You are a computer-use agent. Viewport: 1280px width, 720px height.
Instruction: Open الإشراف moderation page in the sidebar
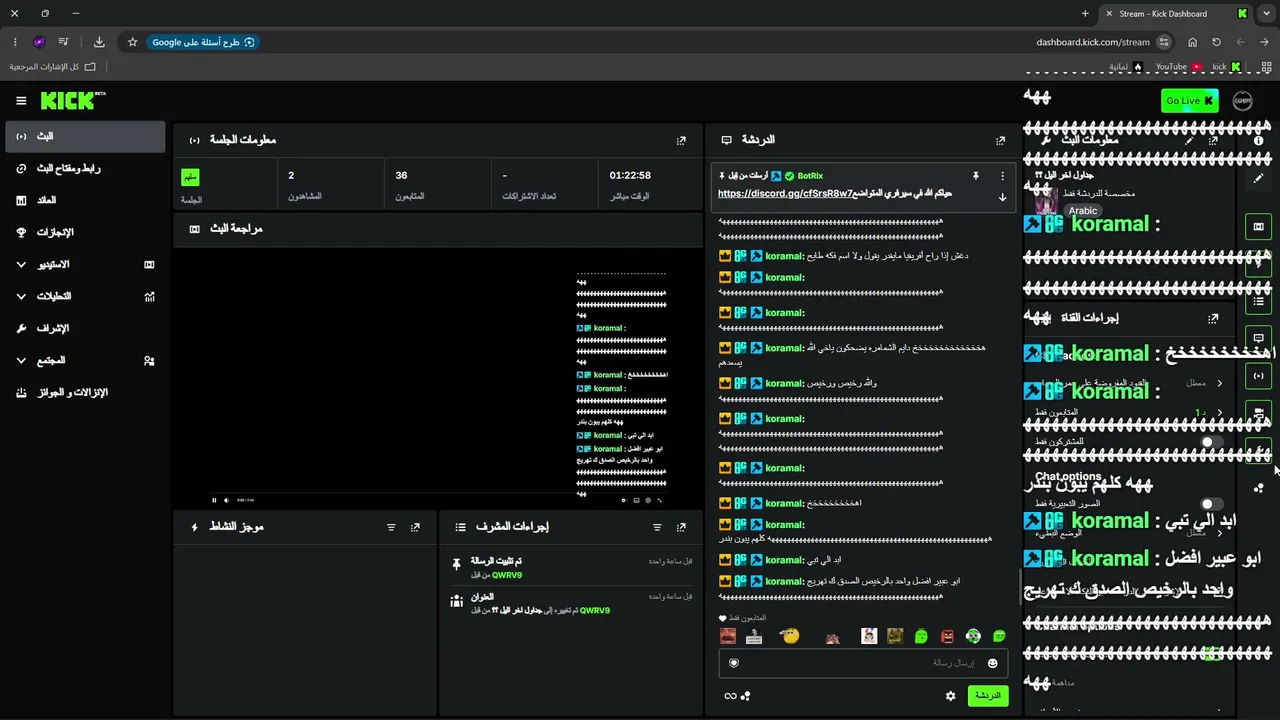point(85,328)
